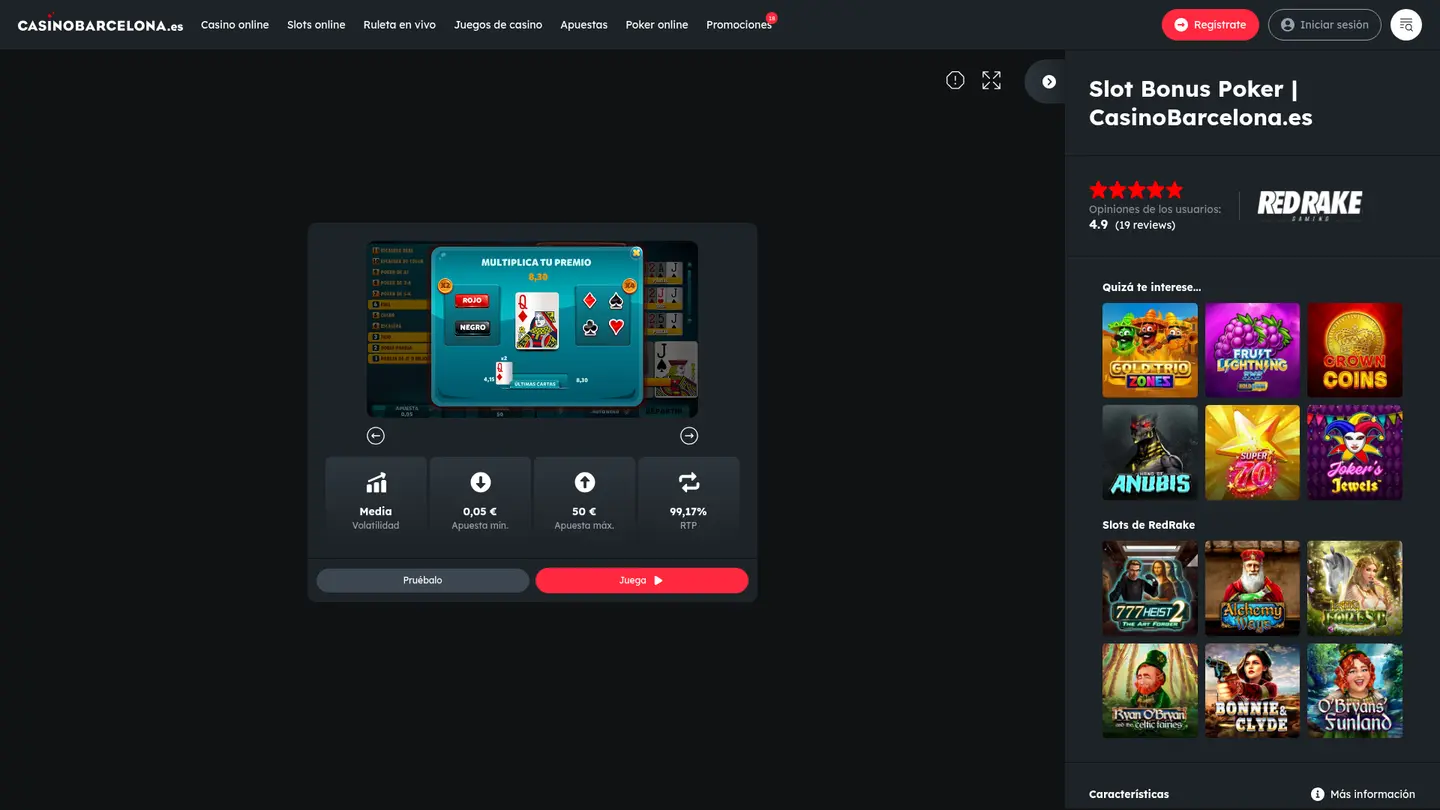Open the Anubis game thumbnail
1440x810 pixels.
point(1150,452)
